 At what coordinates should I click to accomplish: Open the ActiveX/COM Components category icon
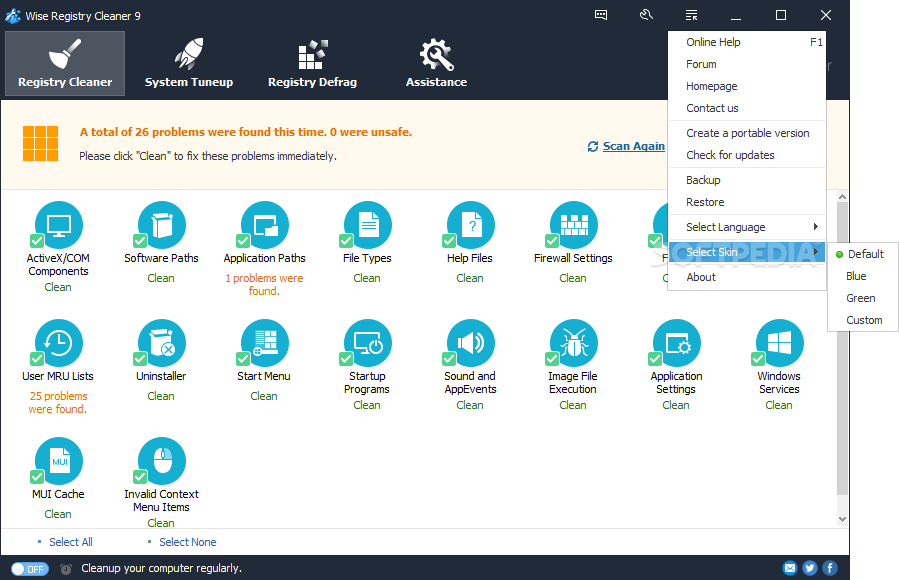[58, 225]
